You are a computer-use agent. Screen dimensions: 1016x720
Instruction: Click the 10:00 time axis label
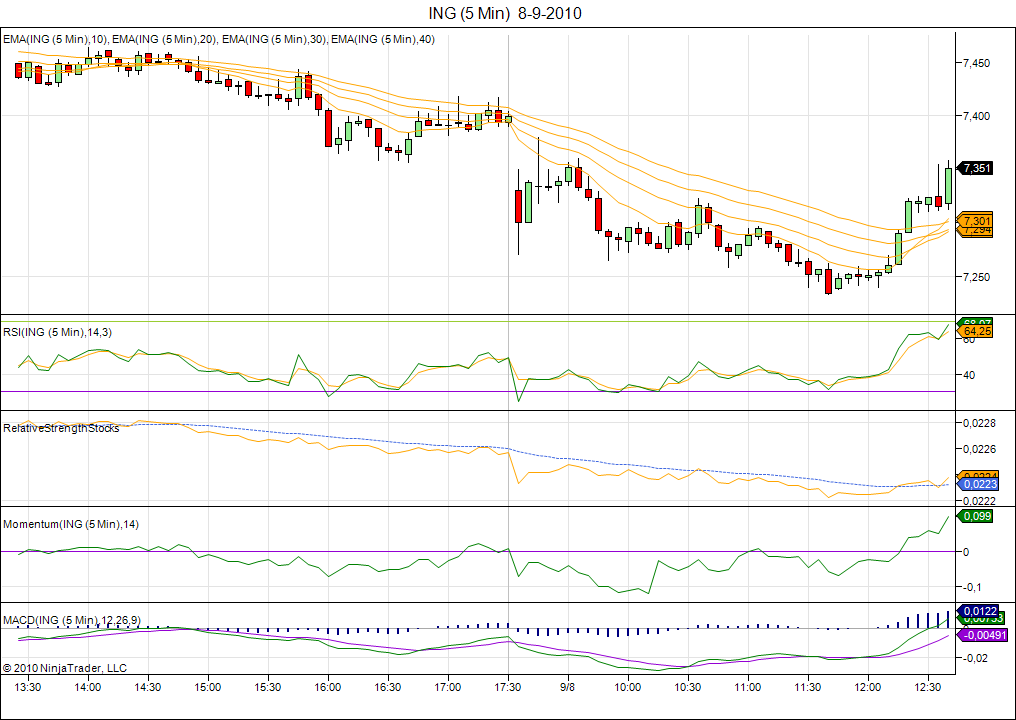[628, 686]
